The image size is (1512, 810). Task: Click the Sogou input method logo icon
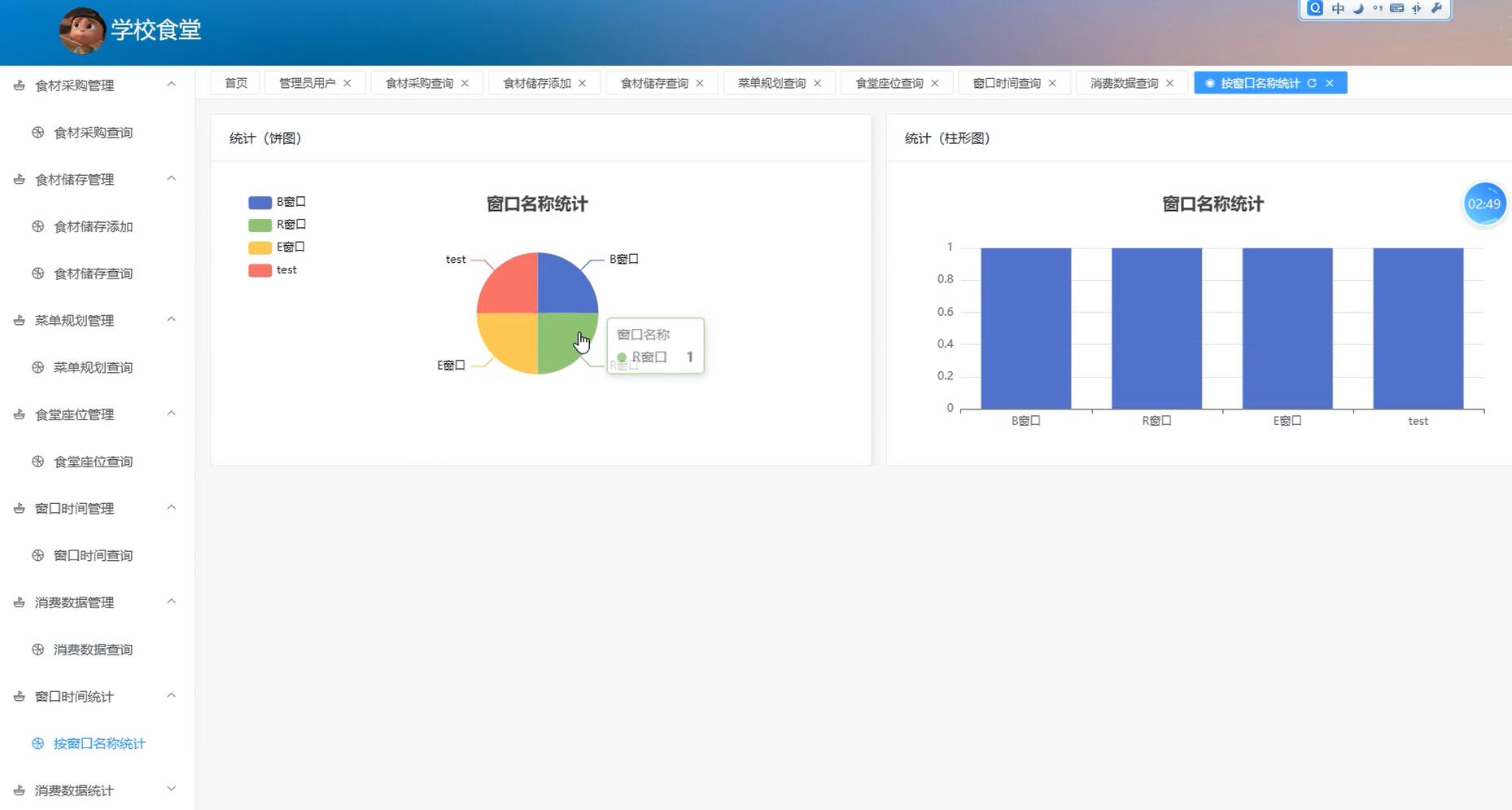(x=1315, y=8)
